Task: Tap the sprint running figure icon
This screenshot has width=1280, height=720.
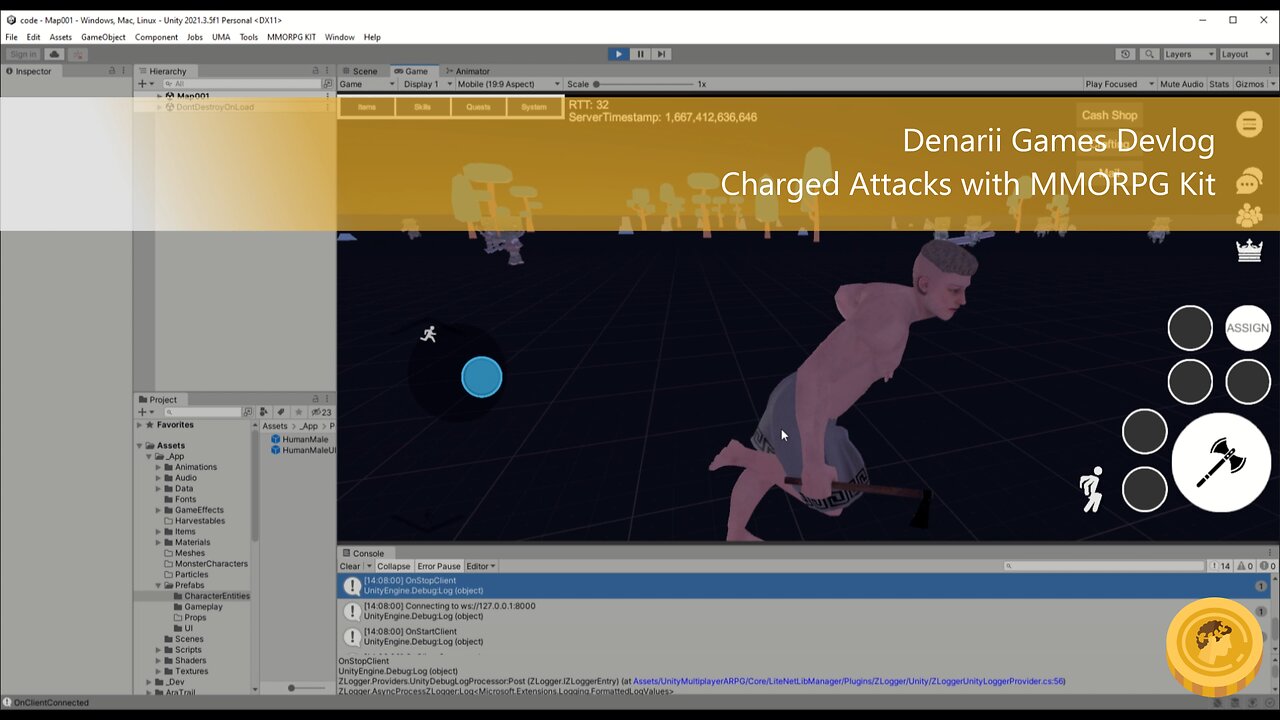Action: click(x=429, y=334)
